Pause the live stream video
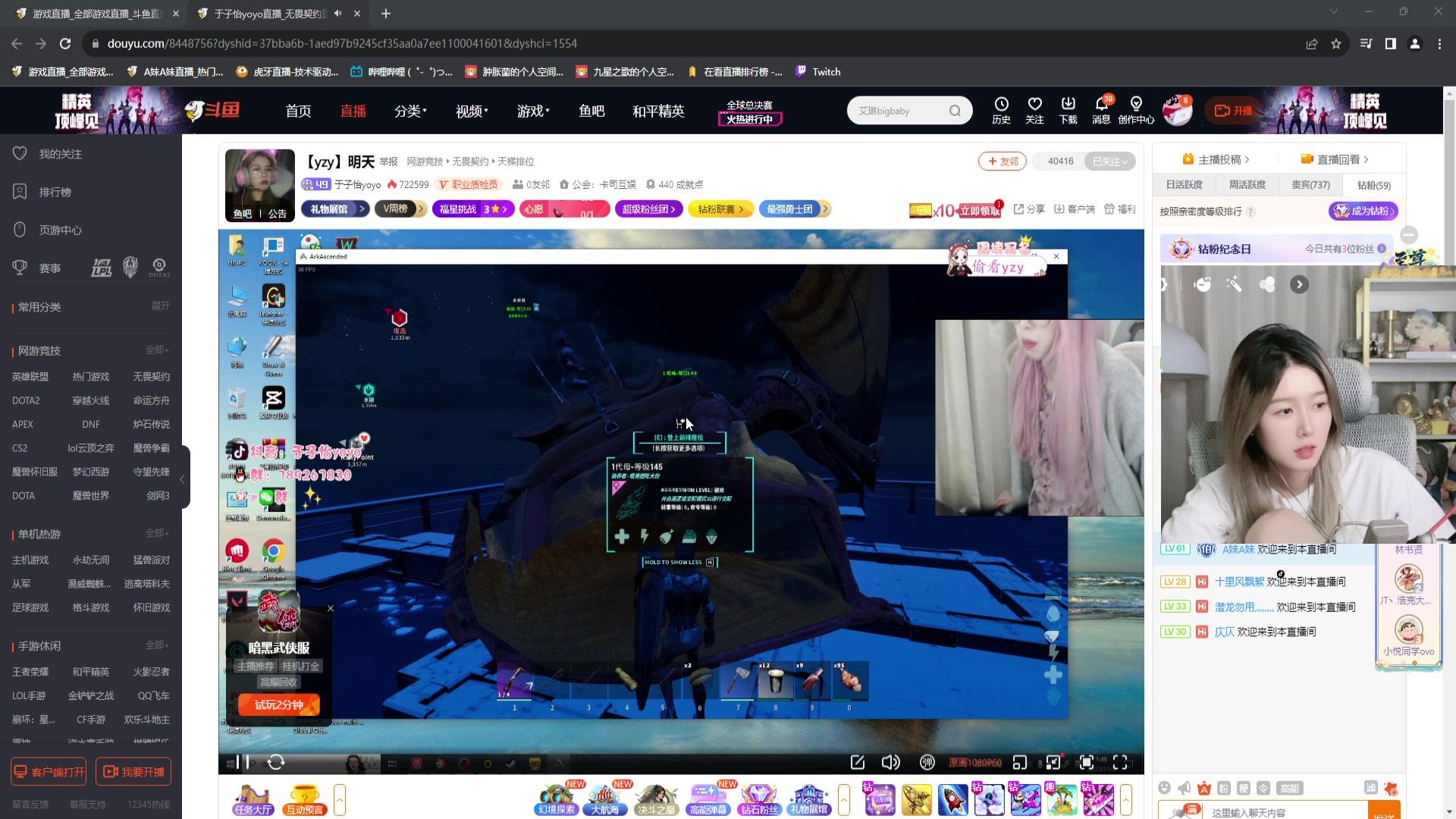Screen dimensions: 1456x819 pos(243,762)
